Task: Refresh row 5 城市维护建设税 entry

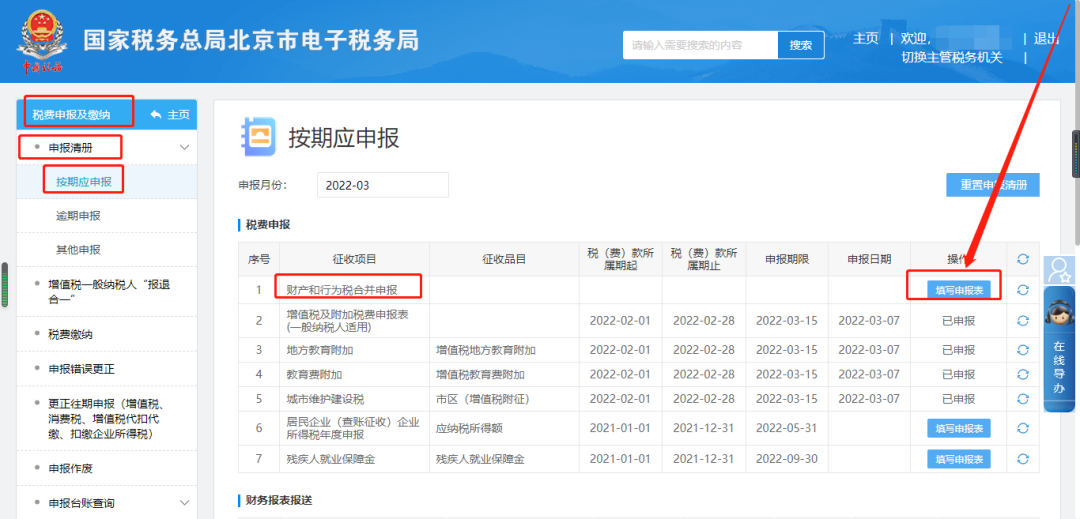Action: (1023, 398)
